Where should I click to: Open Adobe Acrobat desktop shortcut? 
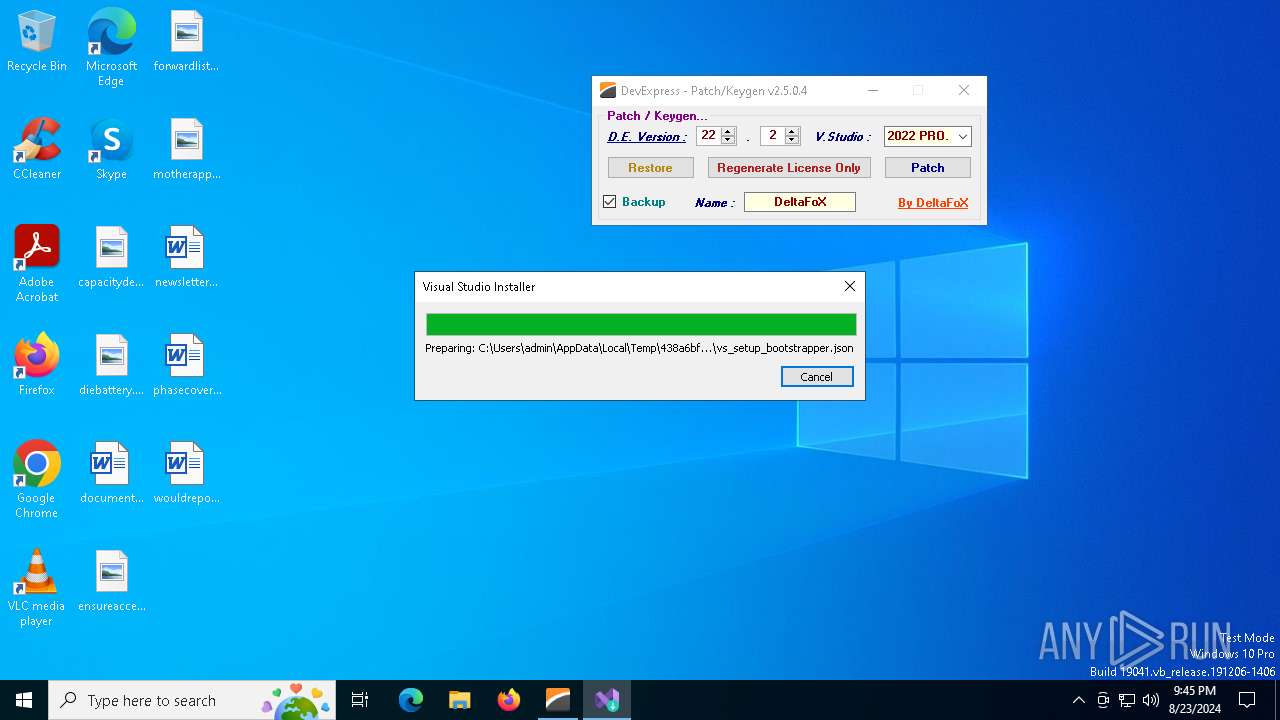tap(37, 264)
